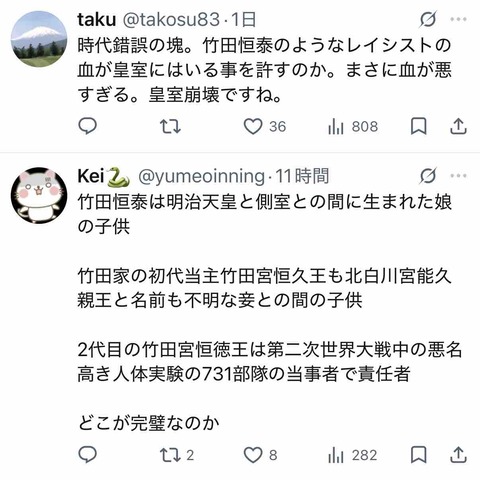
Task: Bookmark taku's tweet
Action: pos(419,126)
